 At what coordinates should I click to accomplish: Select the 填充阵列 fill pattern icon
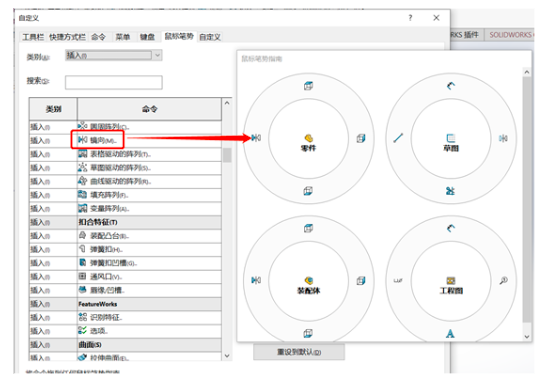point(82,194)
